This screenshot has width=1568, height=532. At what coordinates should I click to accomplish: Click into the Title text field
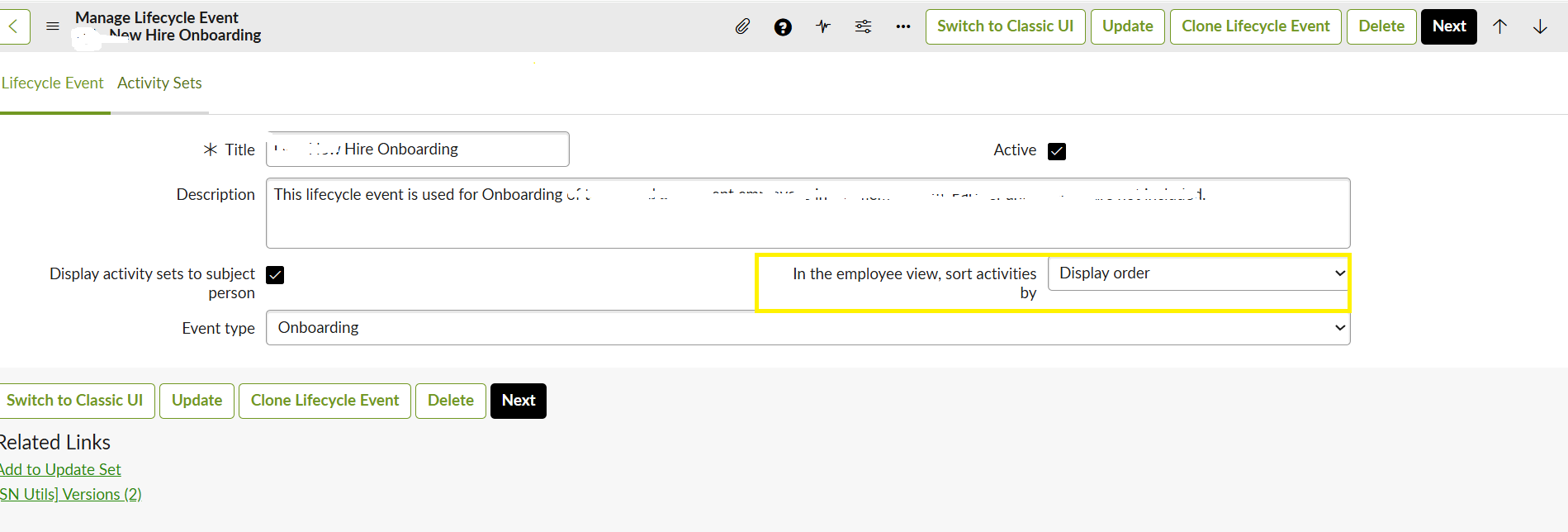(417, 150)
